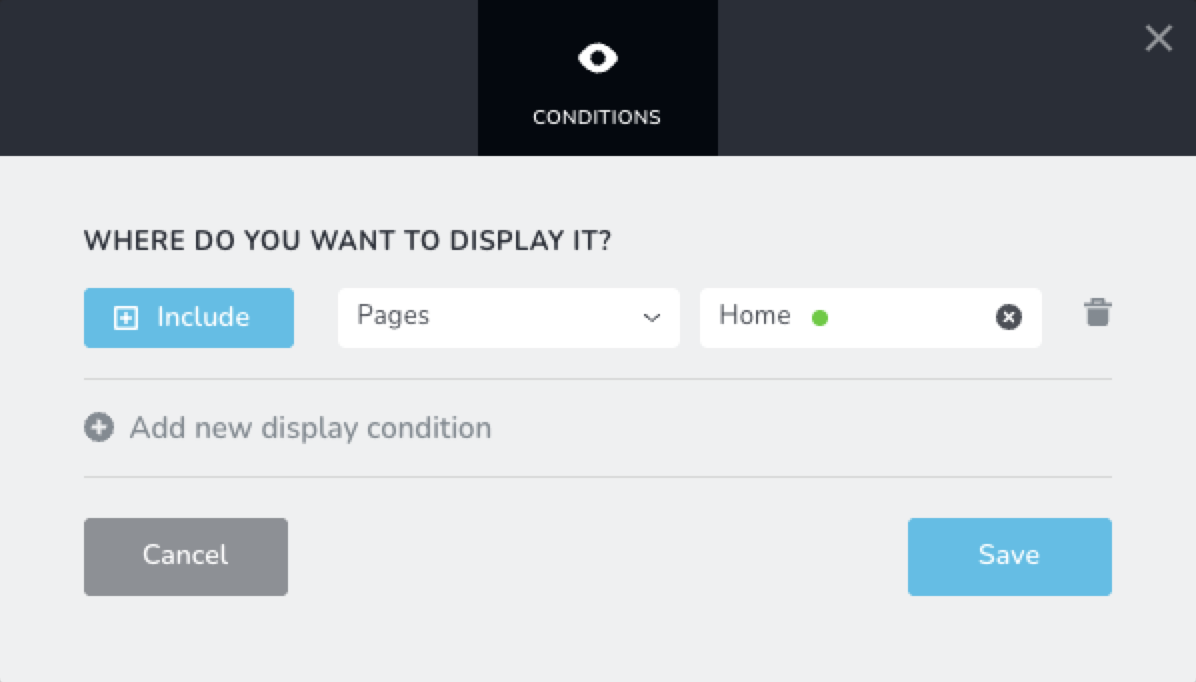Select the "Pages" text in the dropdown
The image size is (1196, 682).
(393, 316)
